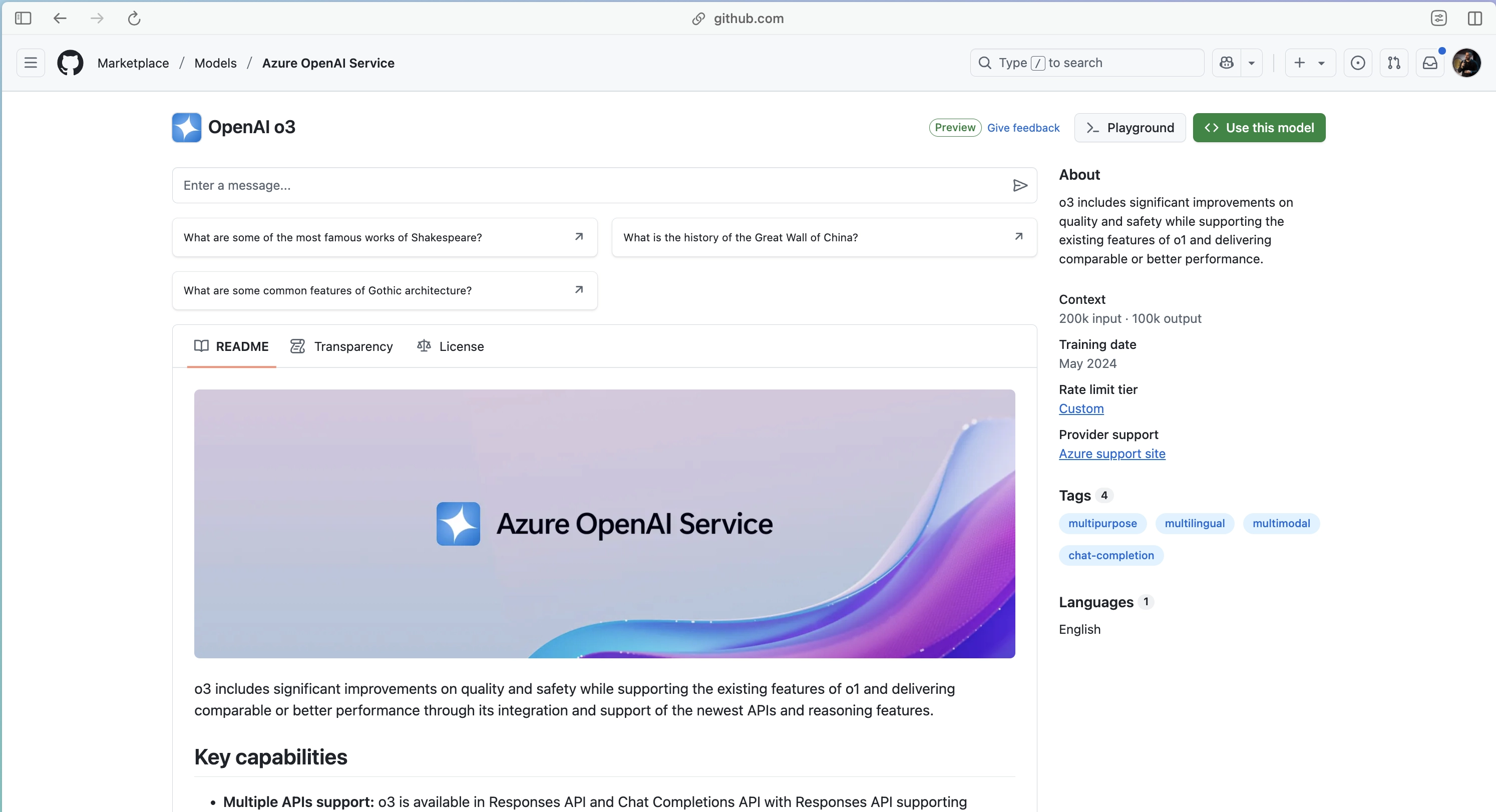Image resolution: width=1496 pixels, height=812 pixels.
Task: Open the GitHub hamburger navigation menu
Action: click(31, 63)
